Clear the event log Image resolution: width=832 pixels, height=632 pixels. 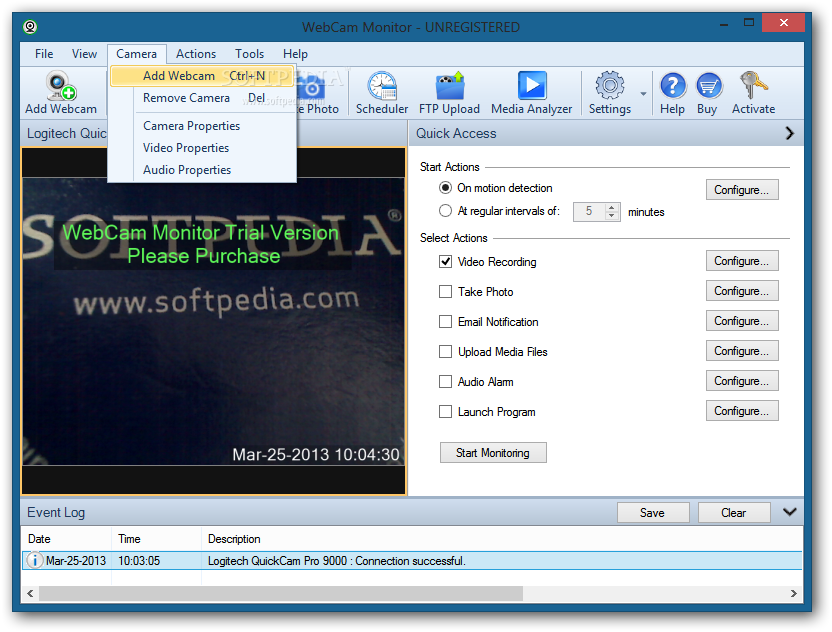coord(734,513)
